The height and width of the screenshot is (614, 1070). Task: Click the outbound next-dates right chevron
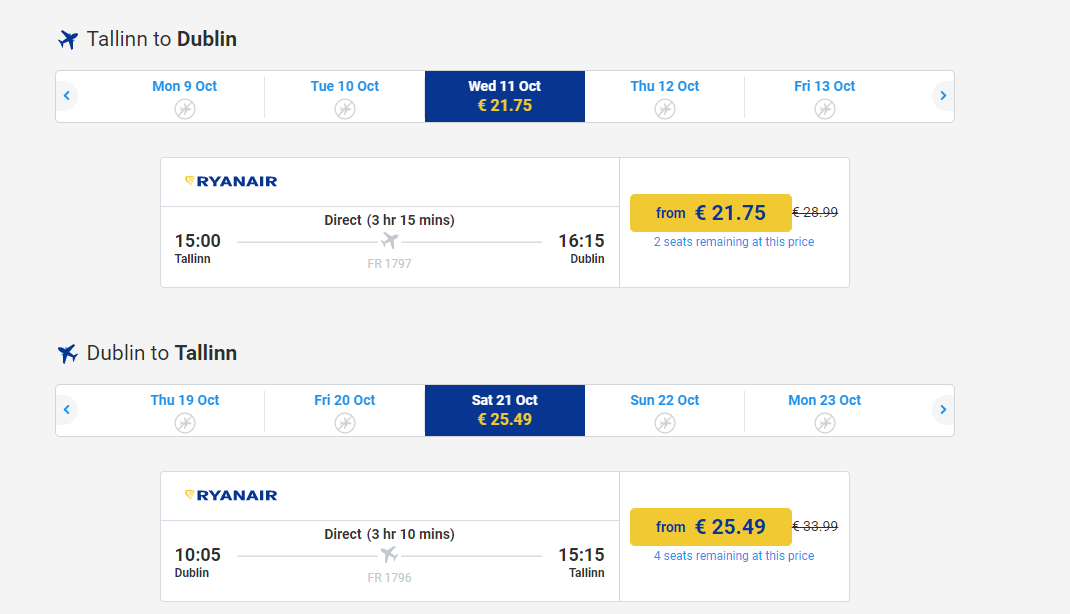coord(943,96)
